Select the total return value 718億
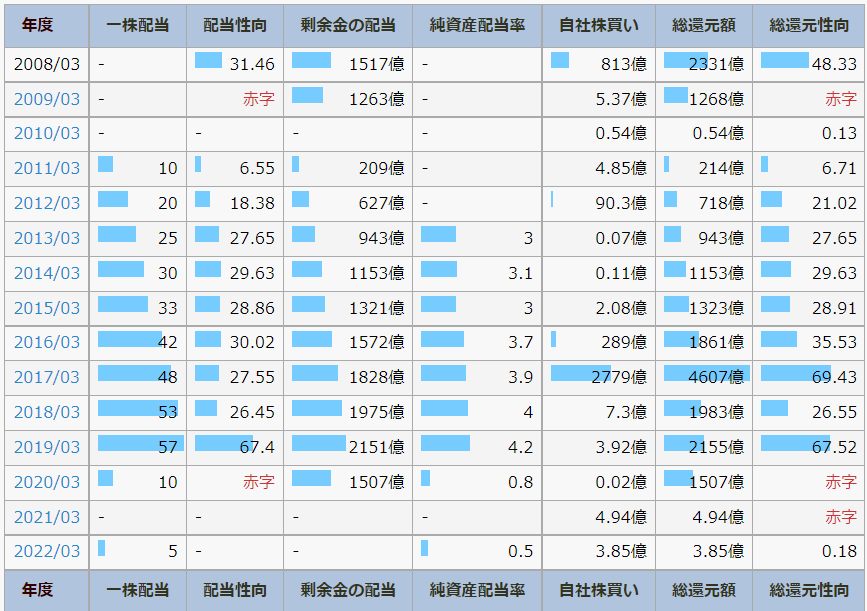Screen dimensions: 867x611 721,203
